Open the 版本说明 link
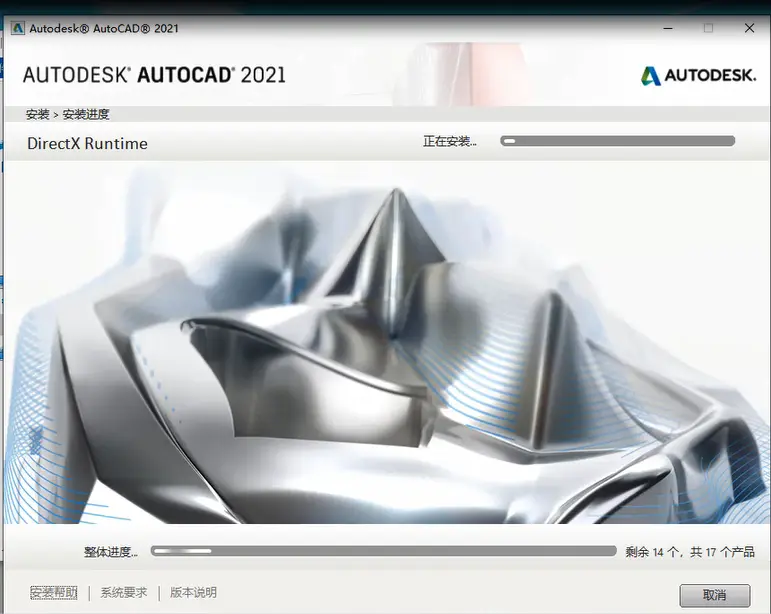This screenshot has width=771, height=614. tap(193, 593)
